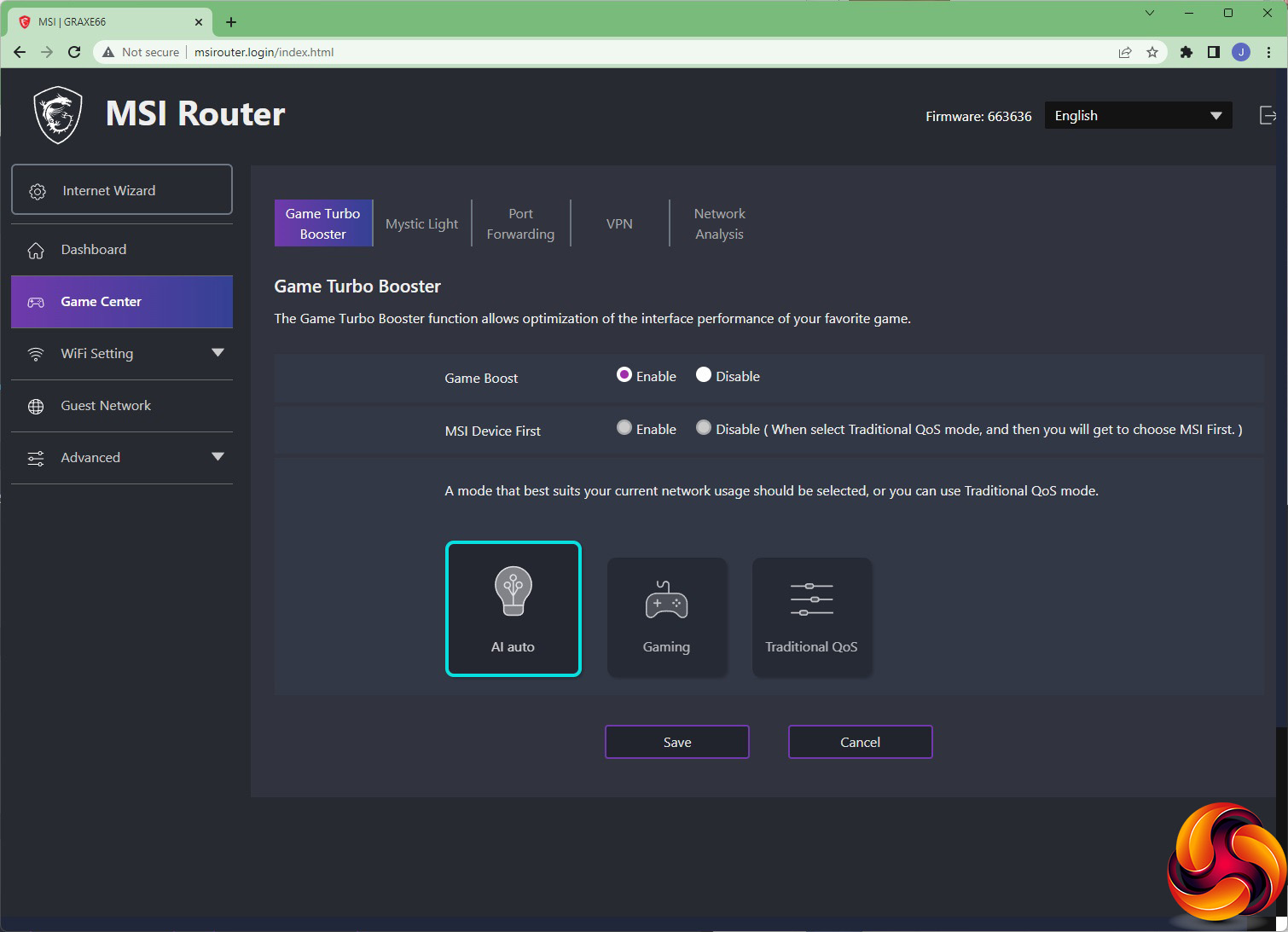Click the Firmware: 663636 text
This screenshot has height=932, width=1288.
point(978,116)
